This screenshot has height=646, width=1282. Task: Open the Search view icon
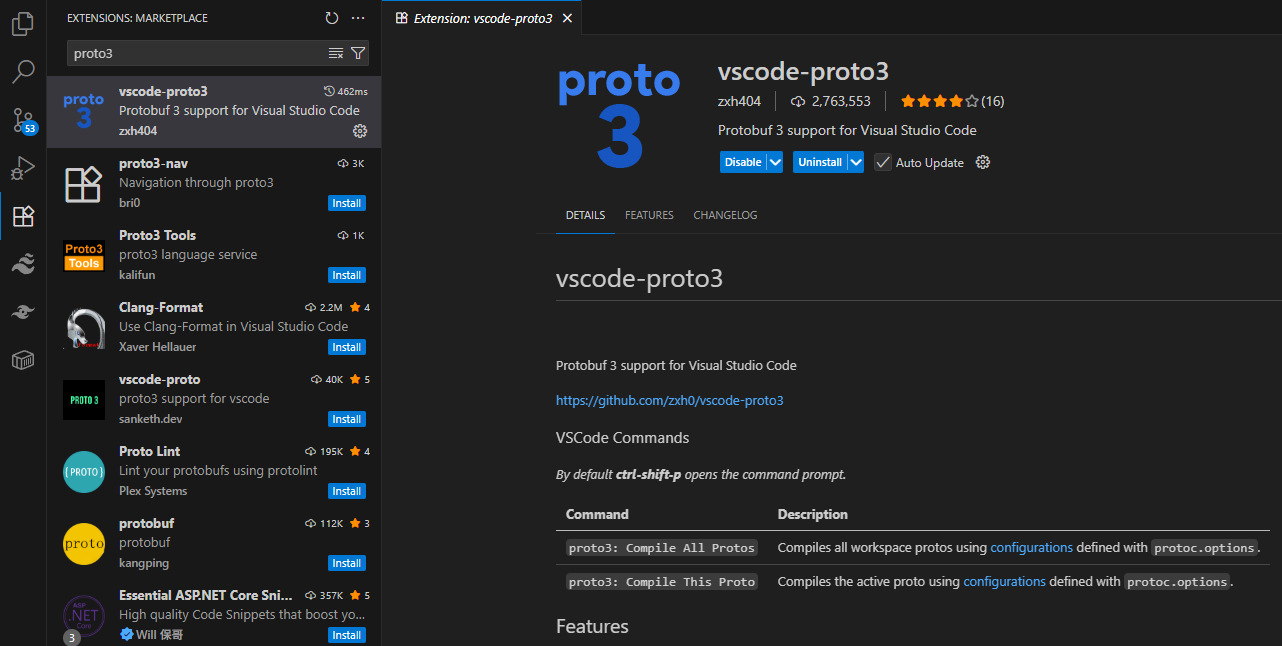23,72
